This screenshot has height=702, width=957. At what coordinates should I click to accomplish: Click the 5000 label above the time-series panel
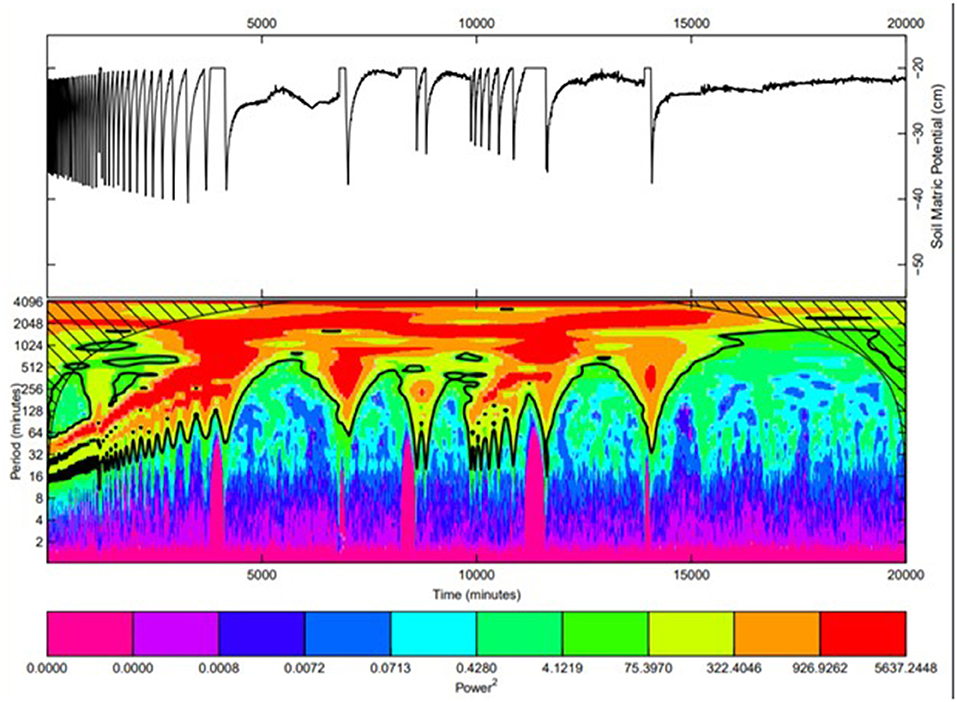coord(261,23)
